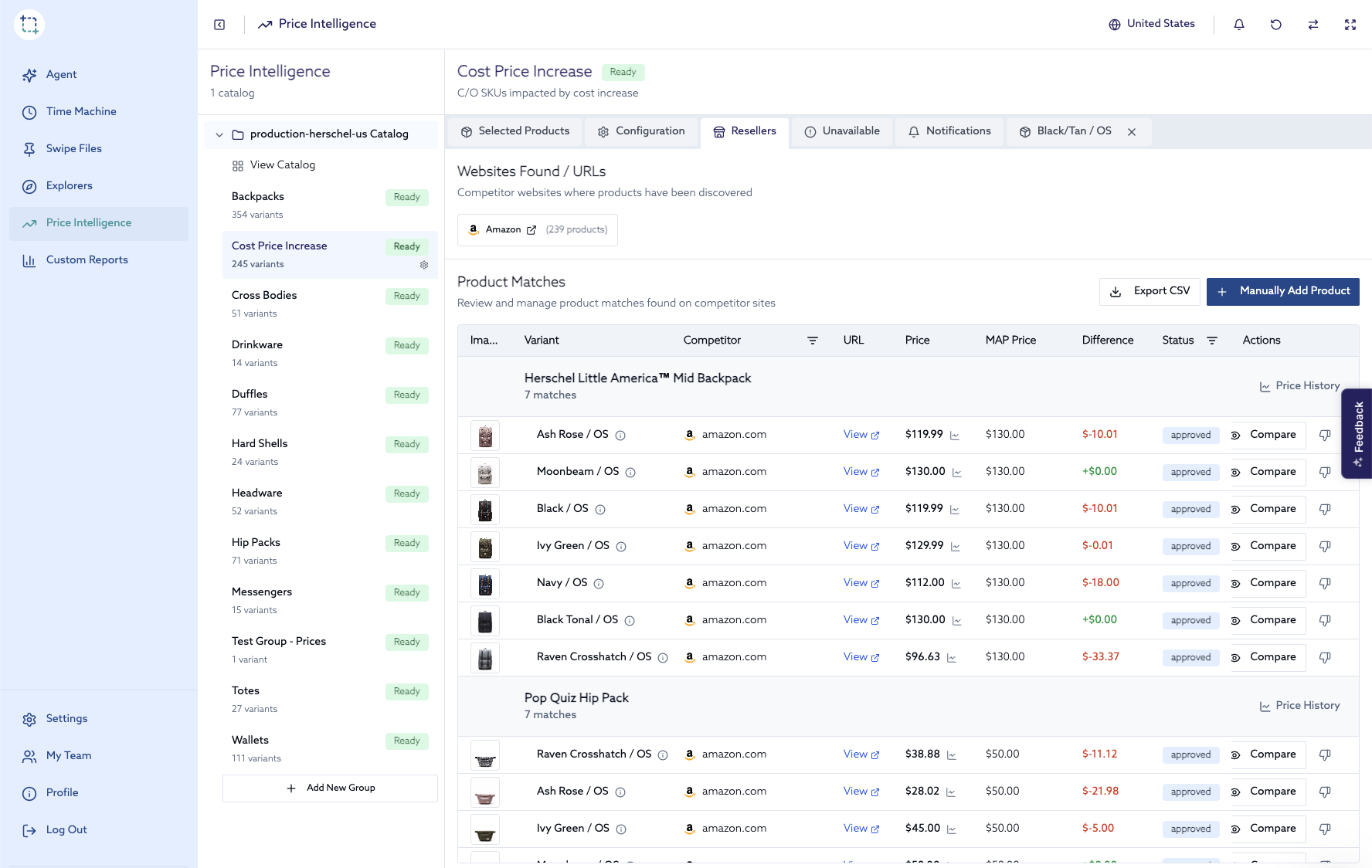
Task: Collapse the production-herschel-us Catalog tree
Action: coord(219,134)
